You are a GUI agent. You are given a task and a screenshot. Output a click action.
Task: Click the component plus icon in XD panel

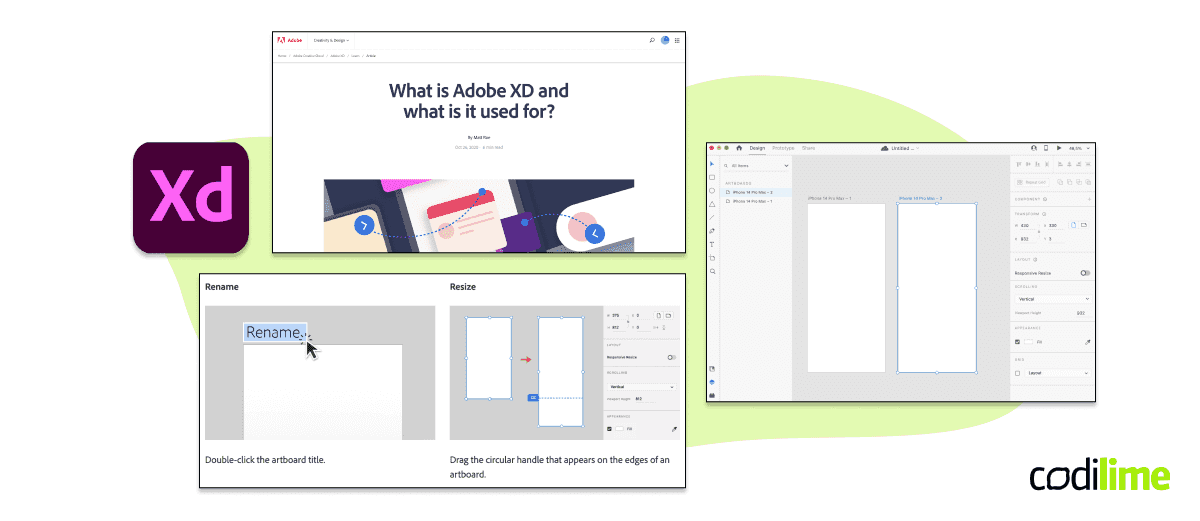point(1089,199)
